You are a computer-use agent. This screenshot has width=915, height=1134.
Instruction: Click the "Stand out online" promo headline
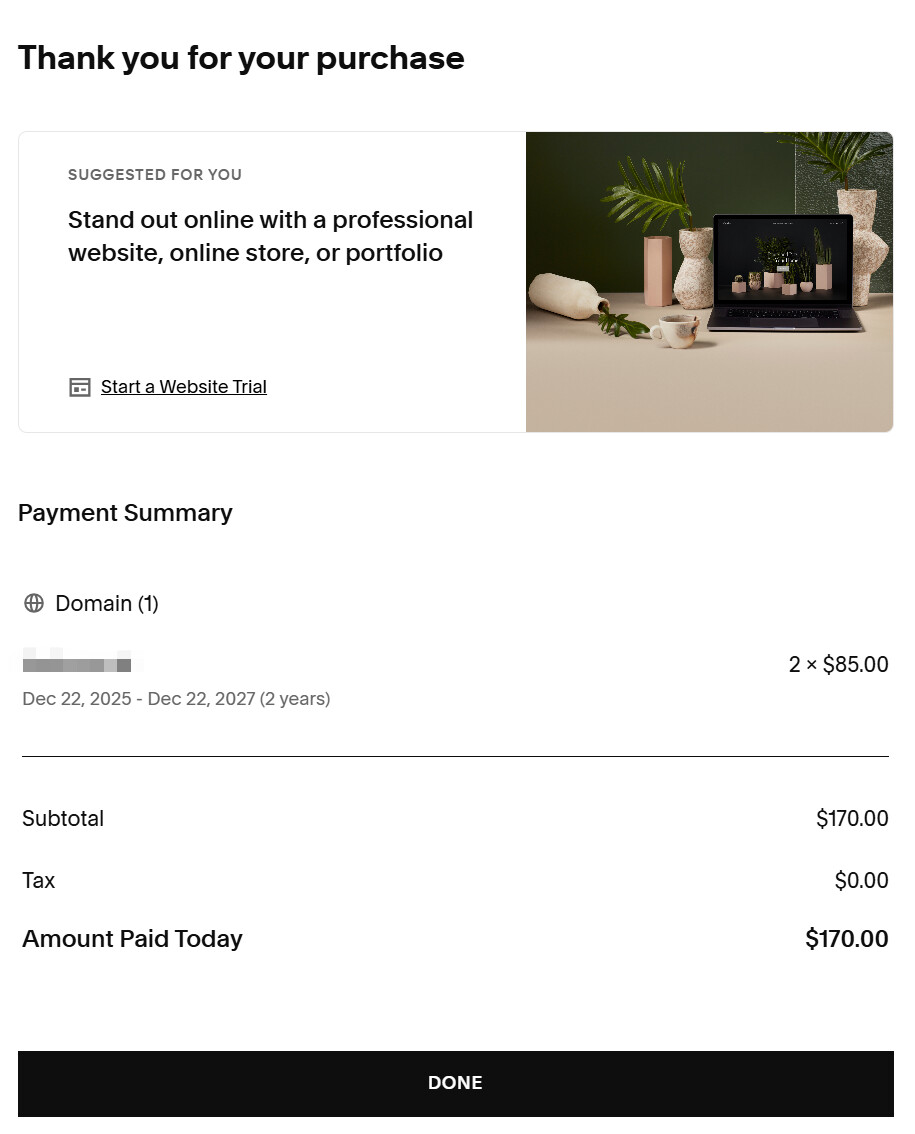coord(270,236)
